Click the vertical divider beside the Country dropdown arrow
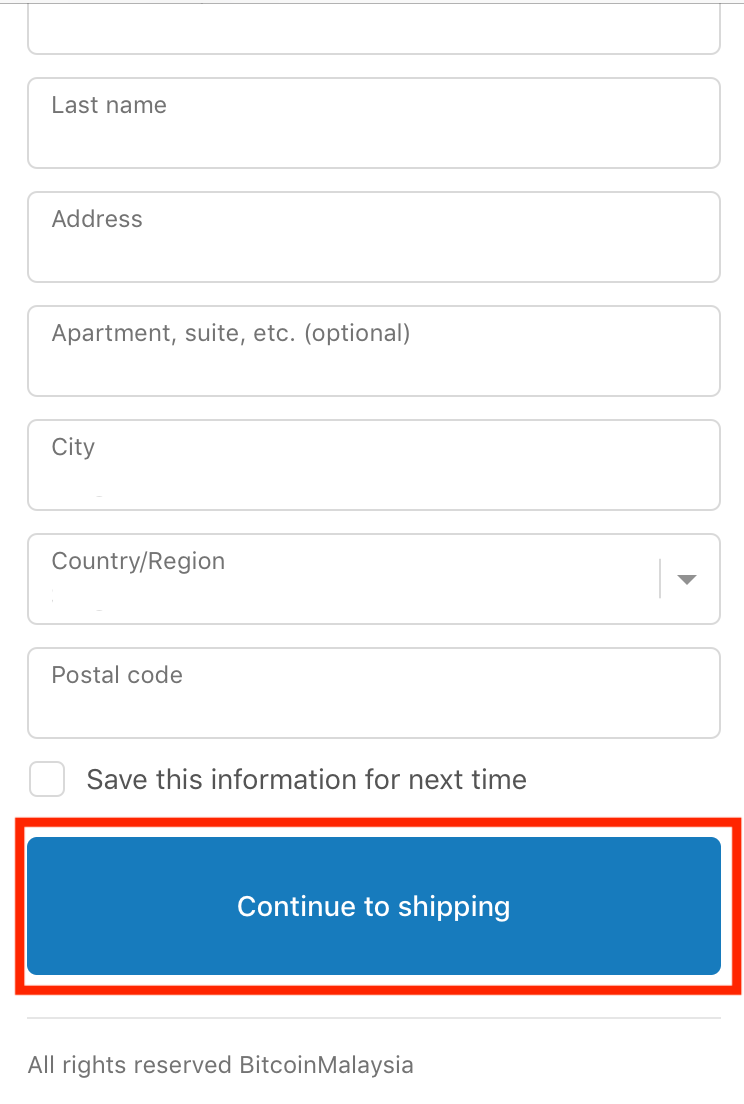The image size is (744, 1104). [x=660, y=579]
